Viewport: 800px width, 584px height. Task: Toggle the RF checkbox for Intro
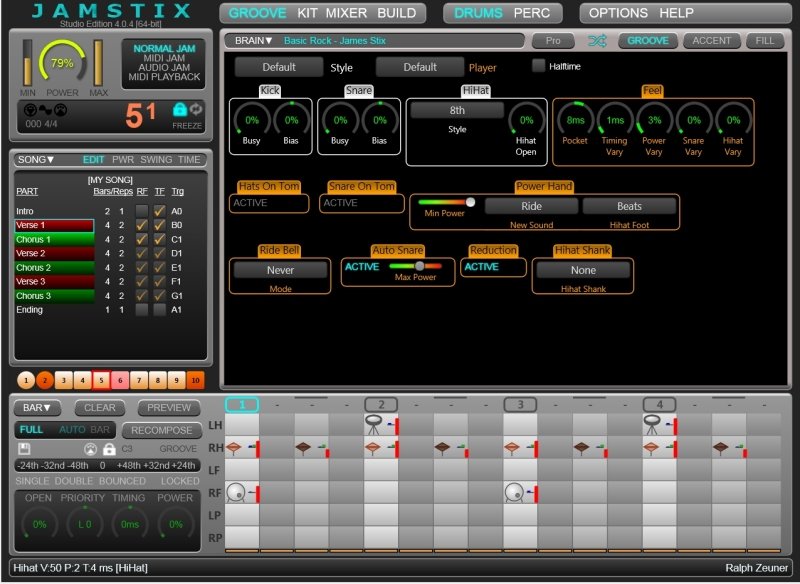click(142, 211)
